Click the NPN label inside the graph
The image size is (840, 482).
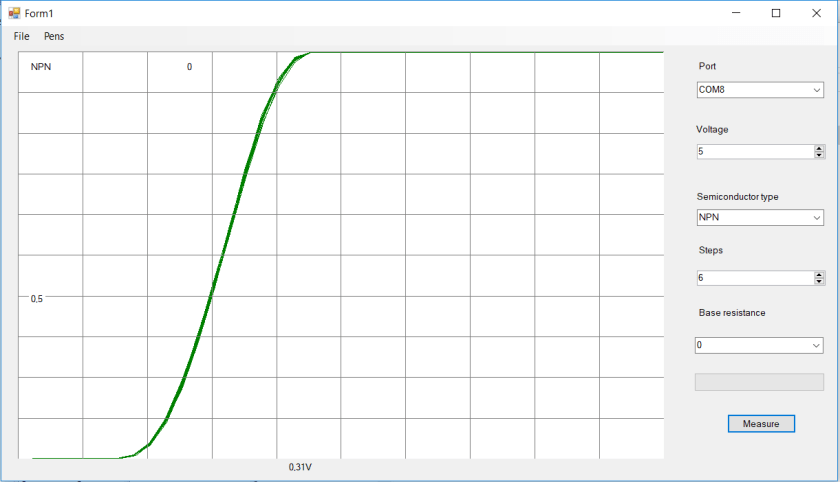pyautogui.click(x=41, y=67)
